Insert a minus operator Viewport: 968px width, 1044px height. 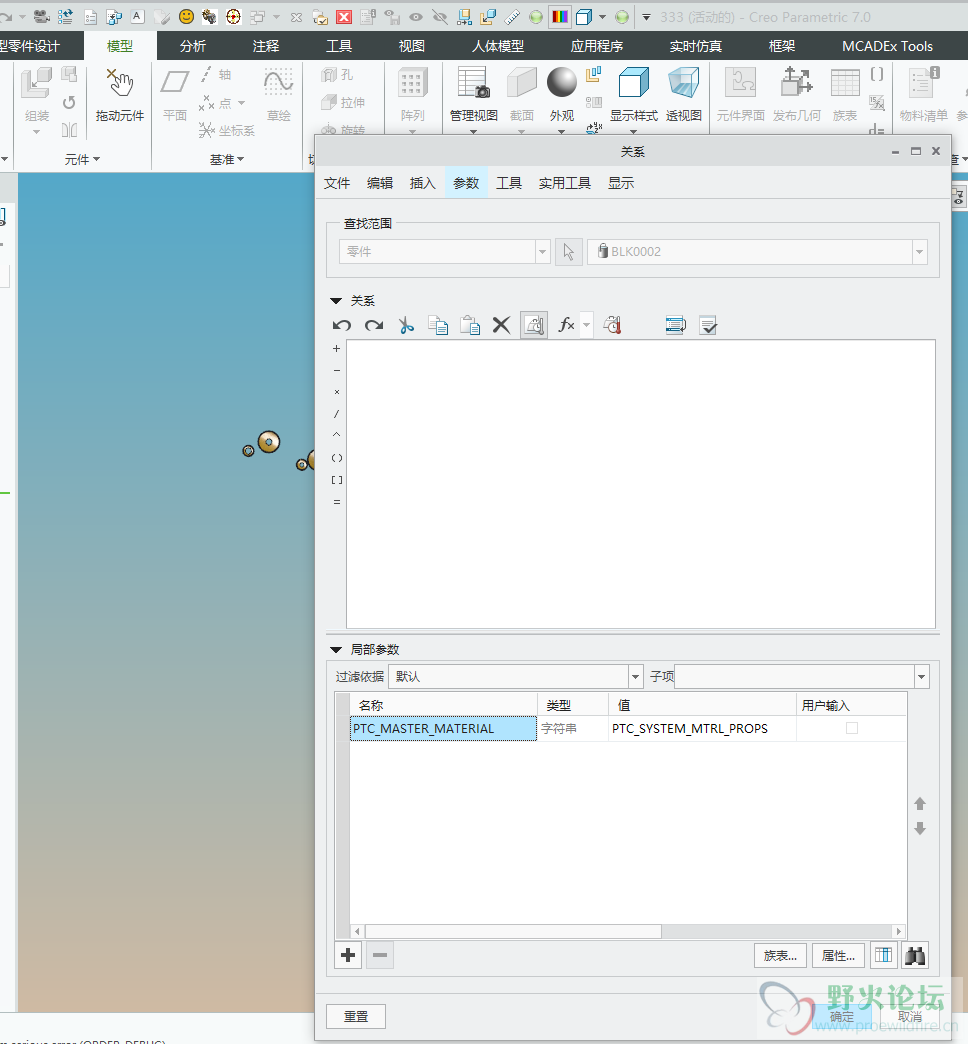coord(337,370)
